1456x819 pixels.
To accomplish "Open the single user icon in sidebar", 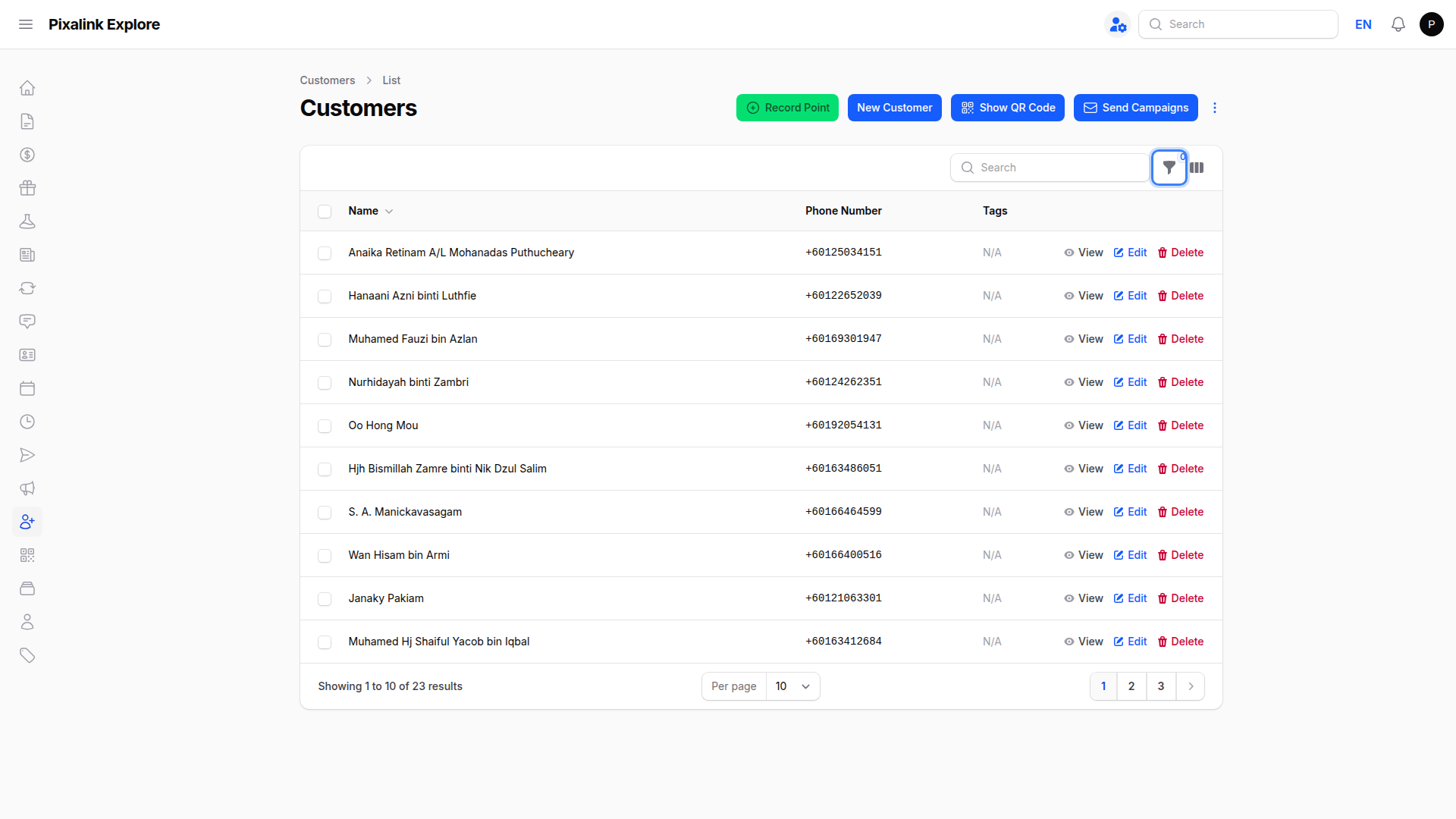I will [x=27, y=622].
